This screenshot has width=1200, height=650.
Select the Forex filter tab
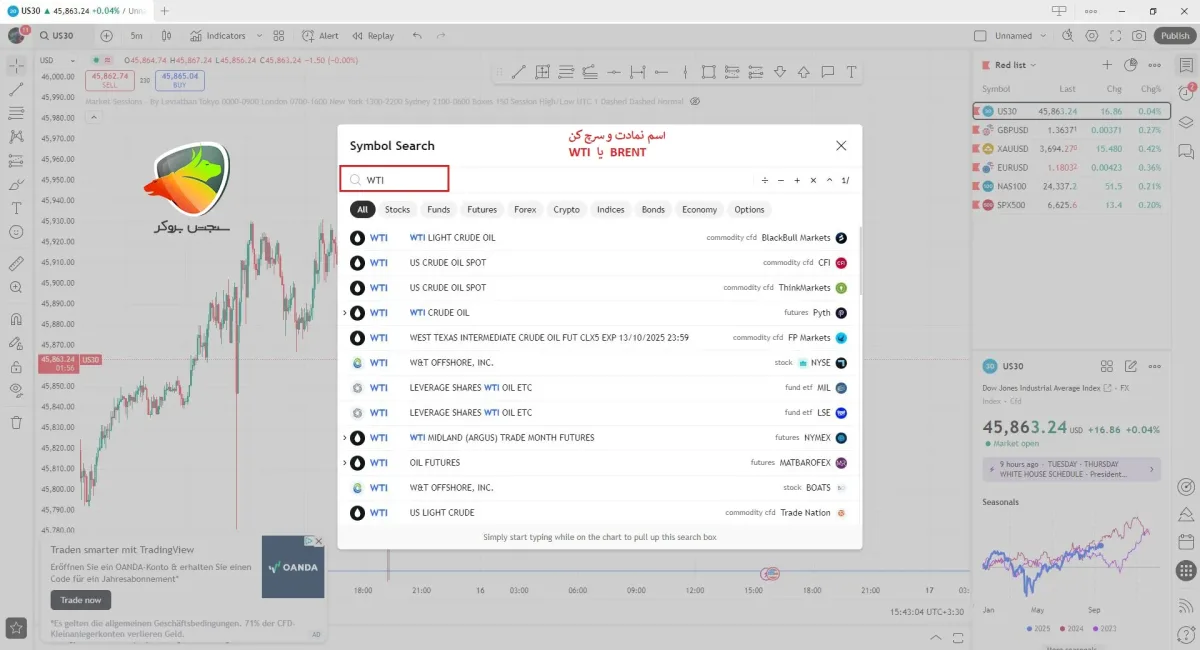pyautogui.click(x=525, y=210)
